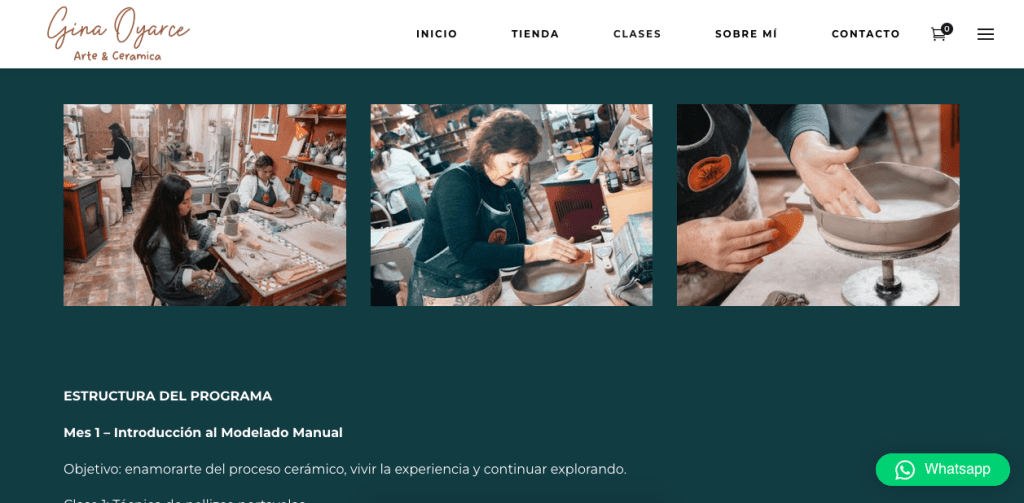The image size is (1024, 503).
Task: Open the TIENDA menu item
Action: 535,34
